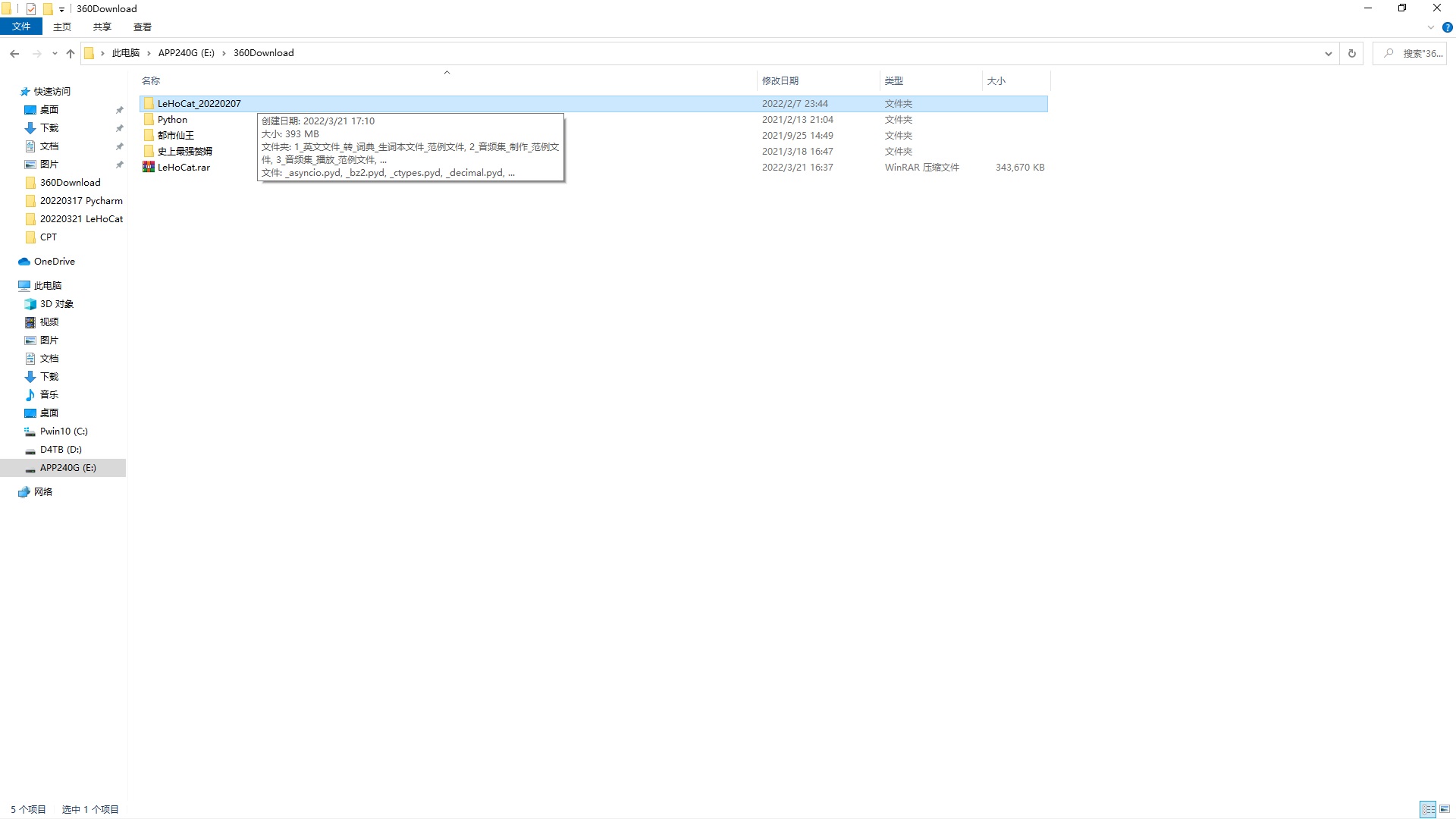Click the Refresh button in address bar

tap(1351, 53)
